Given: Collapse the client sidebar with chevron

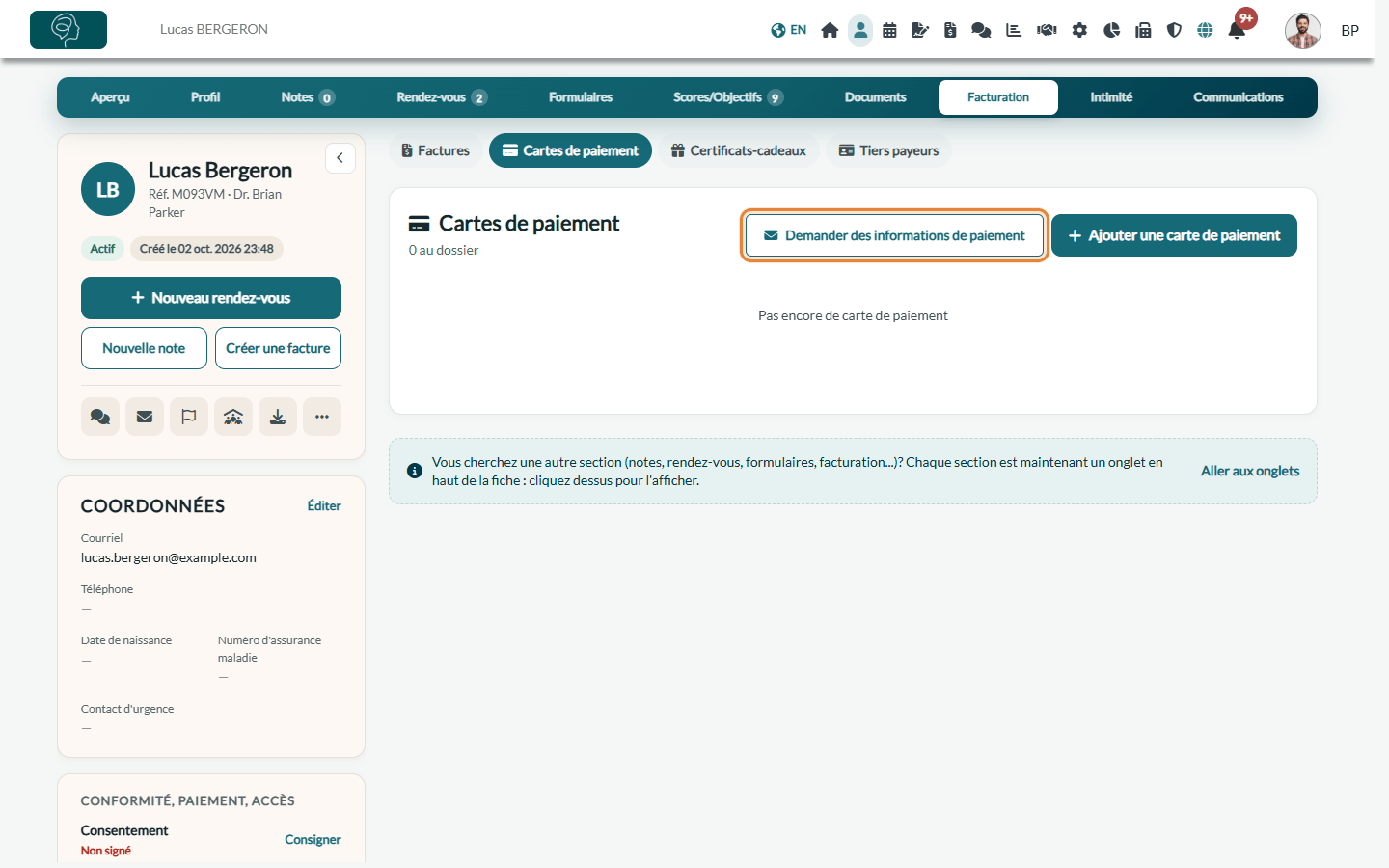Looking at the screenshot, I should (340, 158).
